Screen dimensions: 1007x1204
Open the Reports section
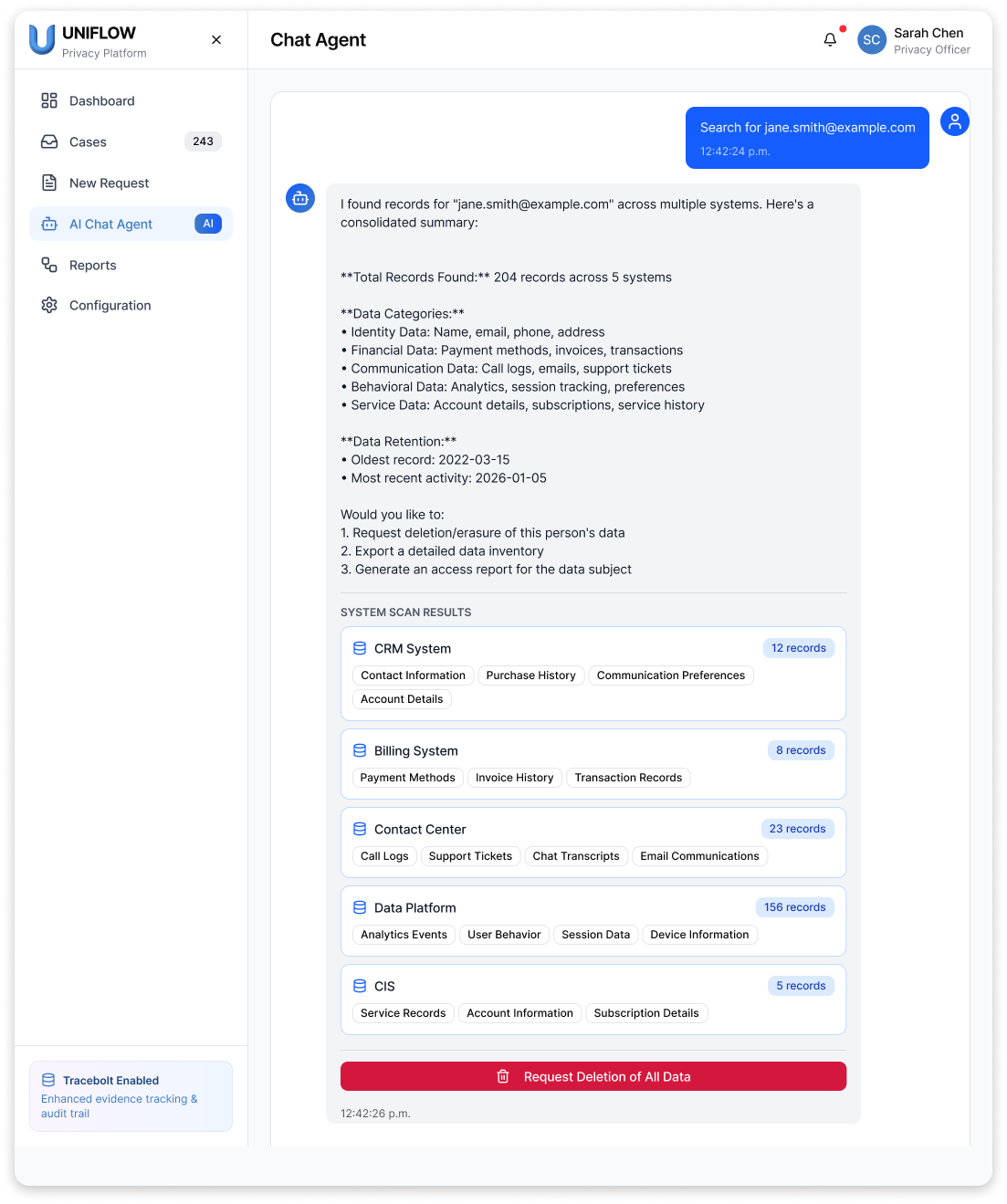(x=93, y=266)
